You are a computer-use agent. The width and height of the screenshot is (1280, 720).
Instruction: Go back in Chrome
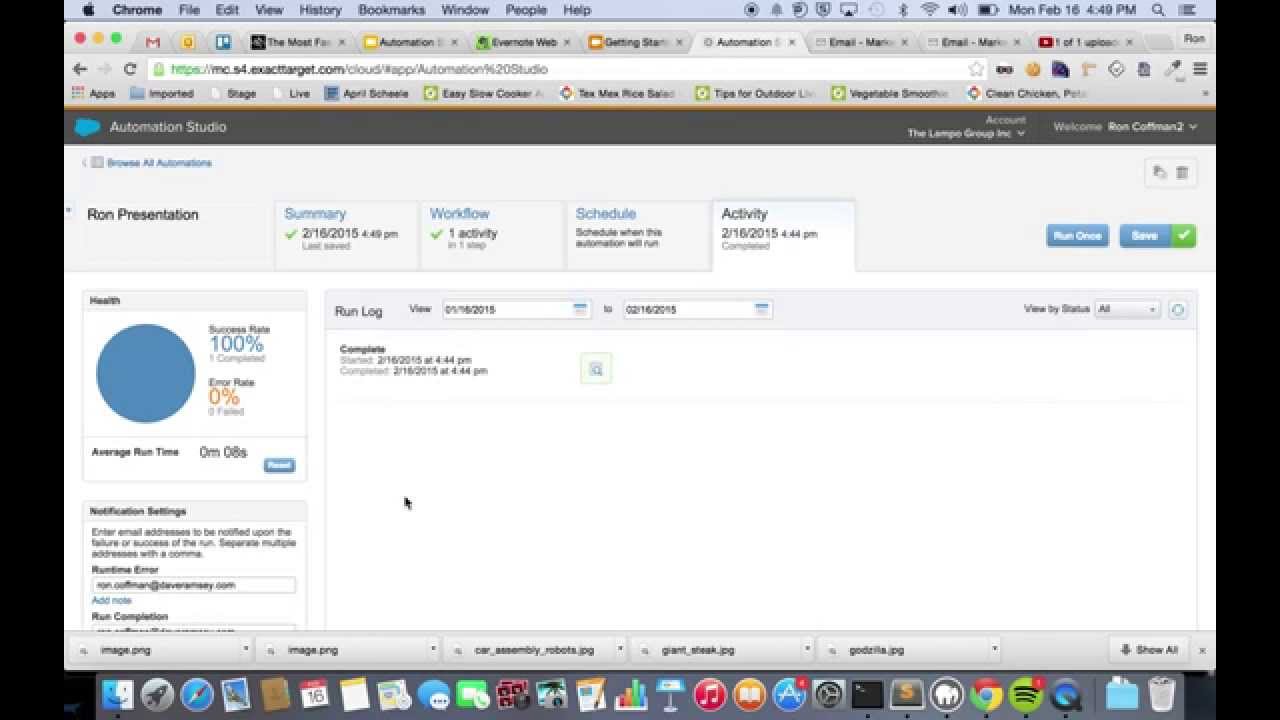click(80, 69)
